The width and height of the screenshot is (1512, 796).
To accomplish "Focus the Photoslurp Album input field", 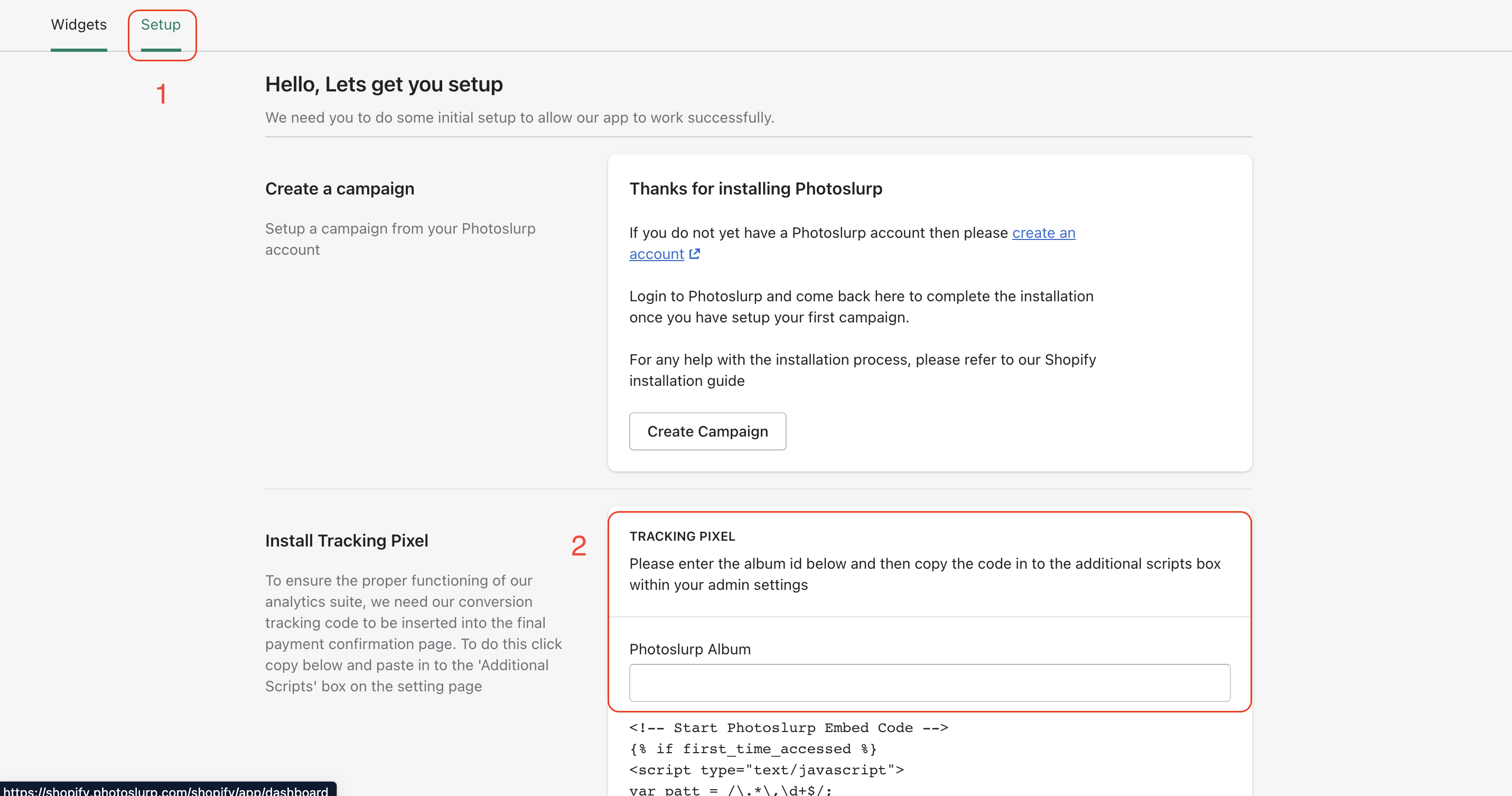I will pos(929,683).
